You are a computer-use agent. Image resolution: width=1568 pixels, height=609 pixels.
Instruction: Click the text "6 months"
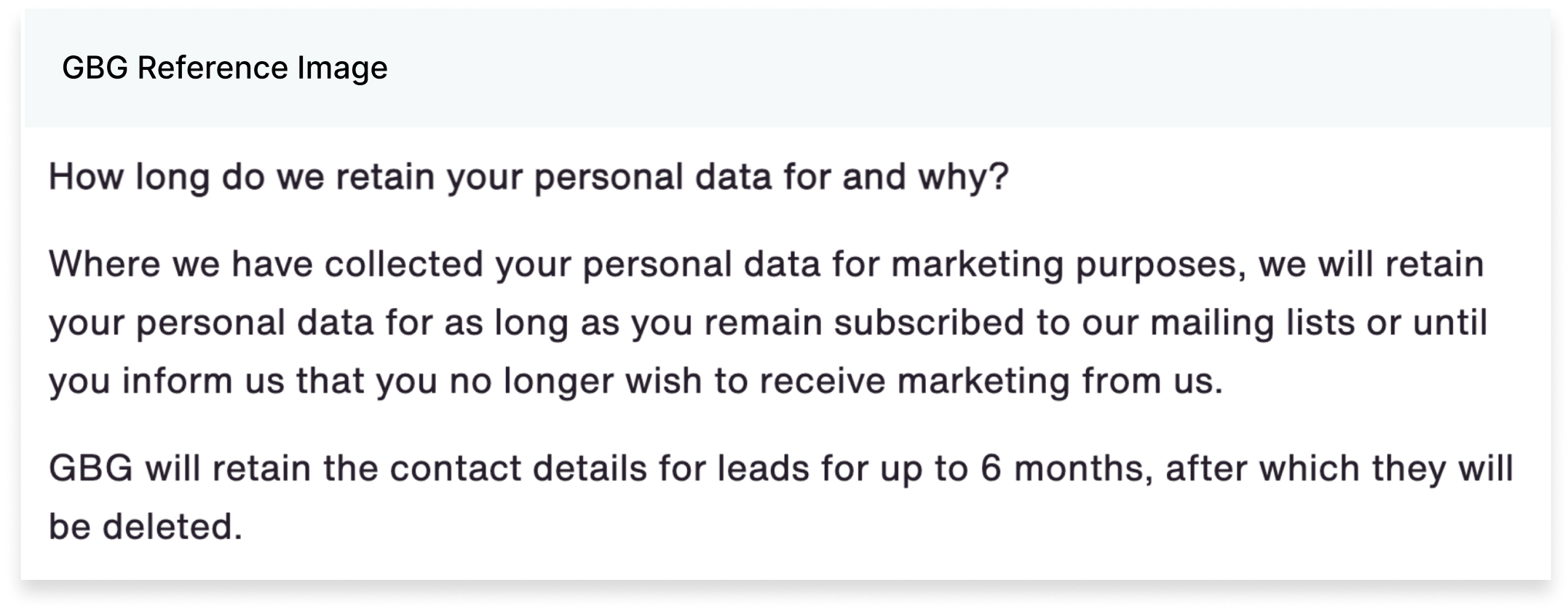pyautogui.click(x=1066, y=468)
